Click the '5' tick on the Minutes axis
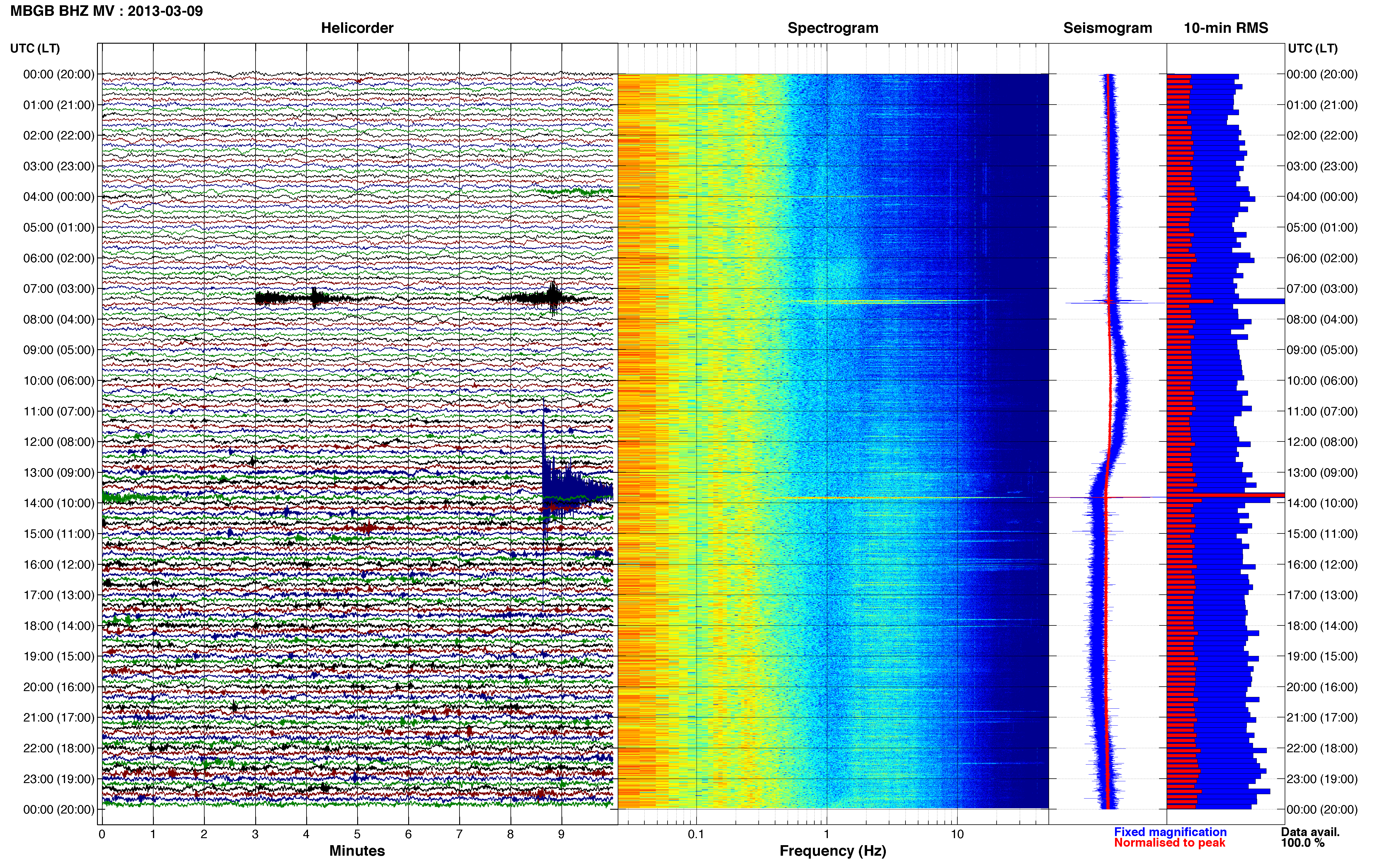The image size is (1389, 868). tap(357, 835)
